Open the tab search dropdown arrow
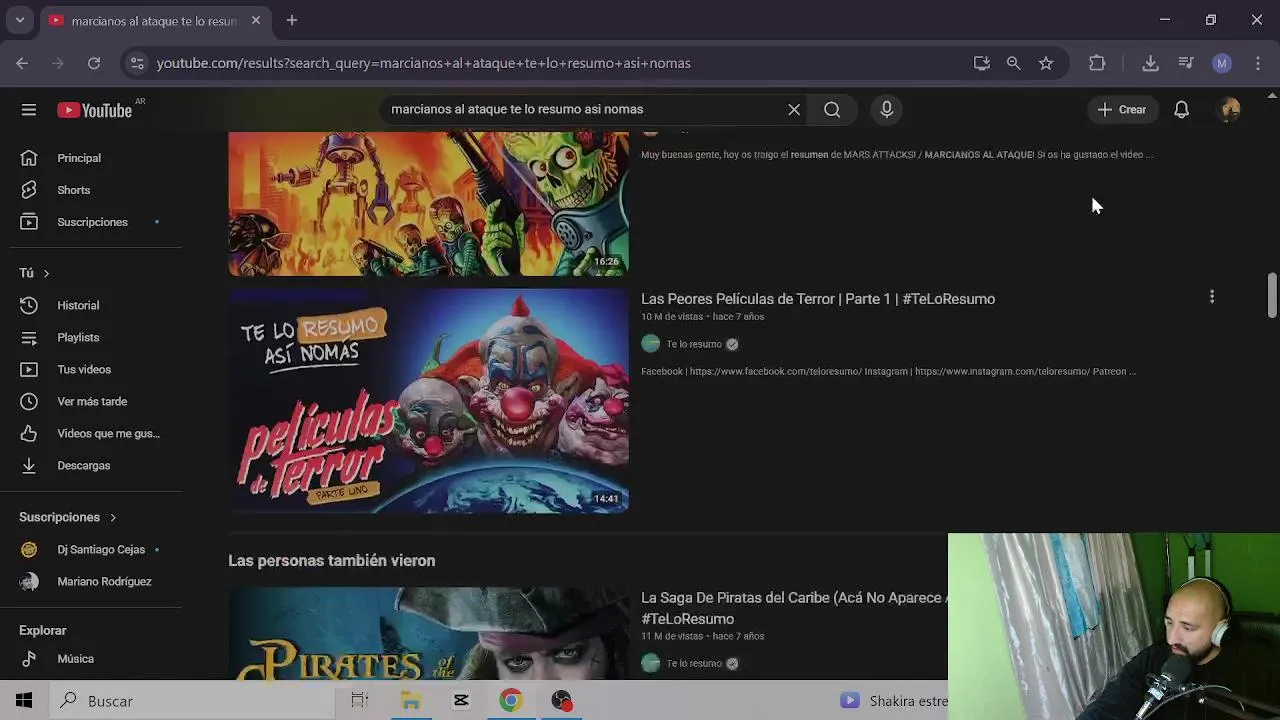The height and width of the screenshot is (720, 1280). coord(20,20)
